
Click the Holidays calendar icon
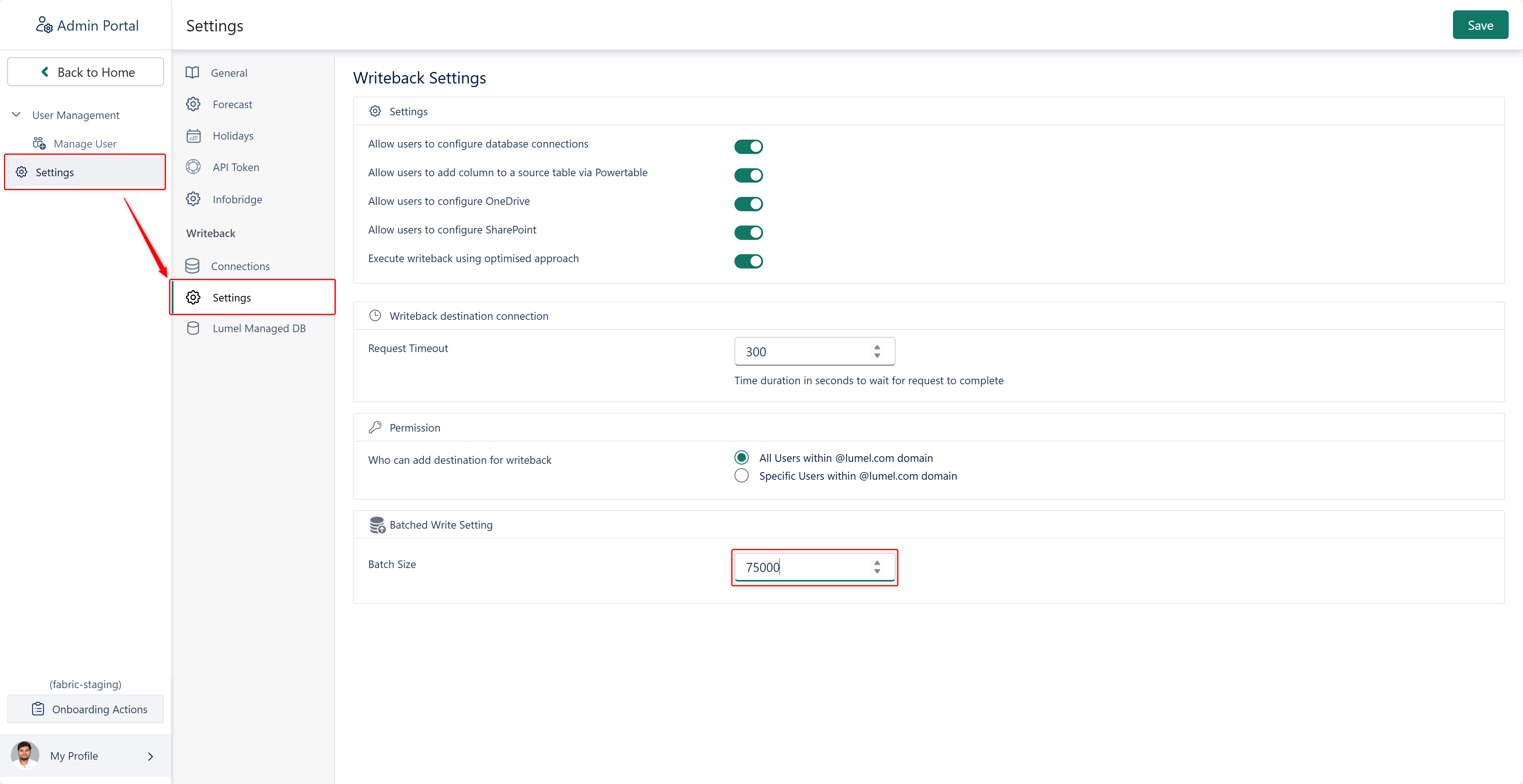click(193, 136)
